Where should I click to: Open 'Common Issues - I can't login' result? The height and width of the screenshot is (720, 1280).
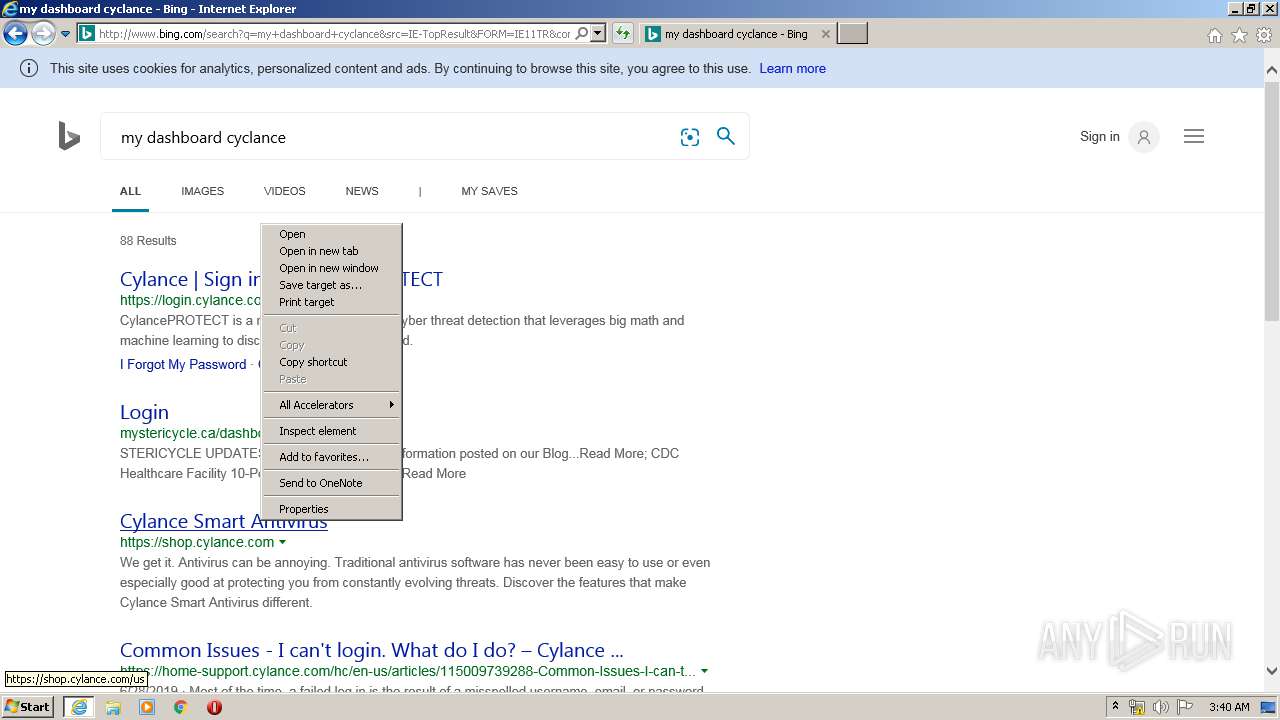(x=371, y=650)
